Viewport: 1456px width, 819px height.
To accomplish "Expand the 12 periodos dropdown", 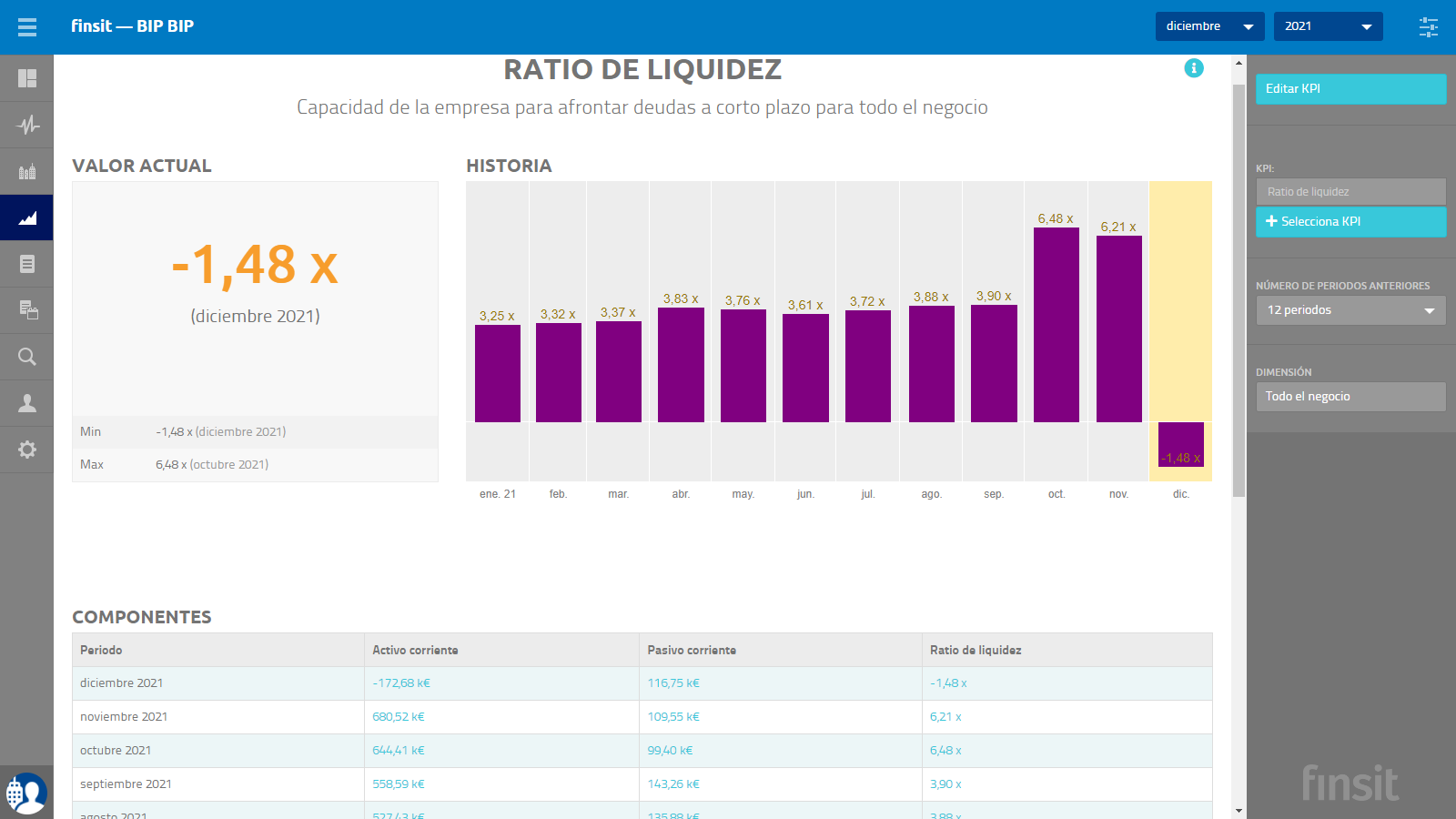I will [x=1351, y=310].
